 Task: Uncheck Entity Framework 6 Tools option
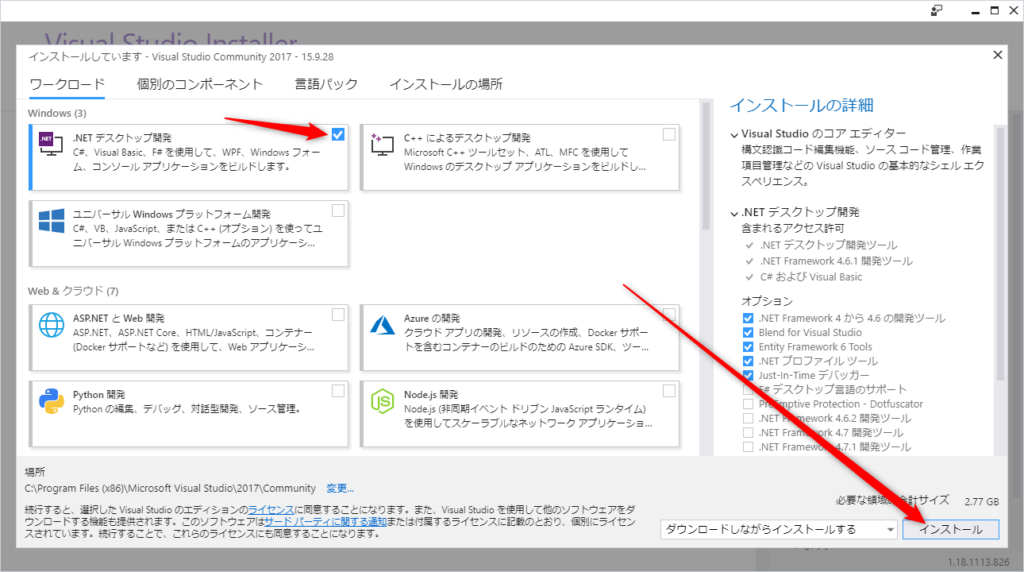(748, 347)
